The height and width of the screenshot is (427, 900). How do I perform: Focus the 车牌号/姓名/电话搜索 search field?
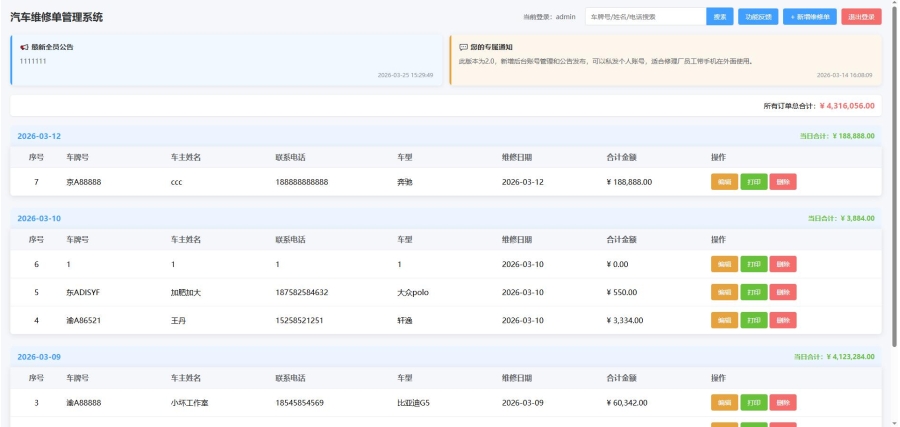644,17
